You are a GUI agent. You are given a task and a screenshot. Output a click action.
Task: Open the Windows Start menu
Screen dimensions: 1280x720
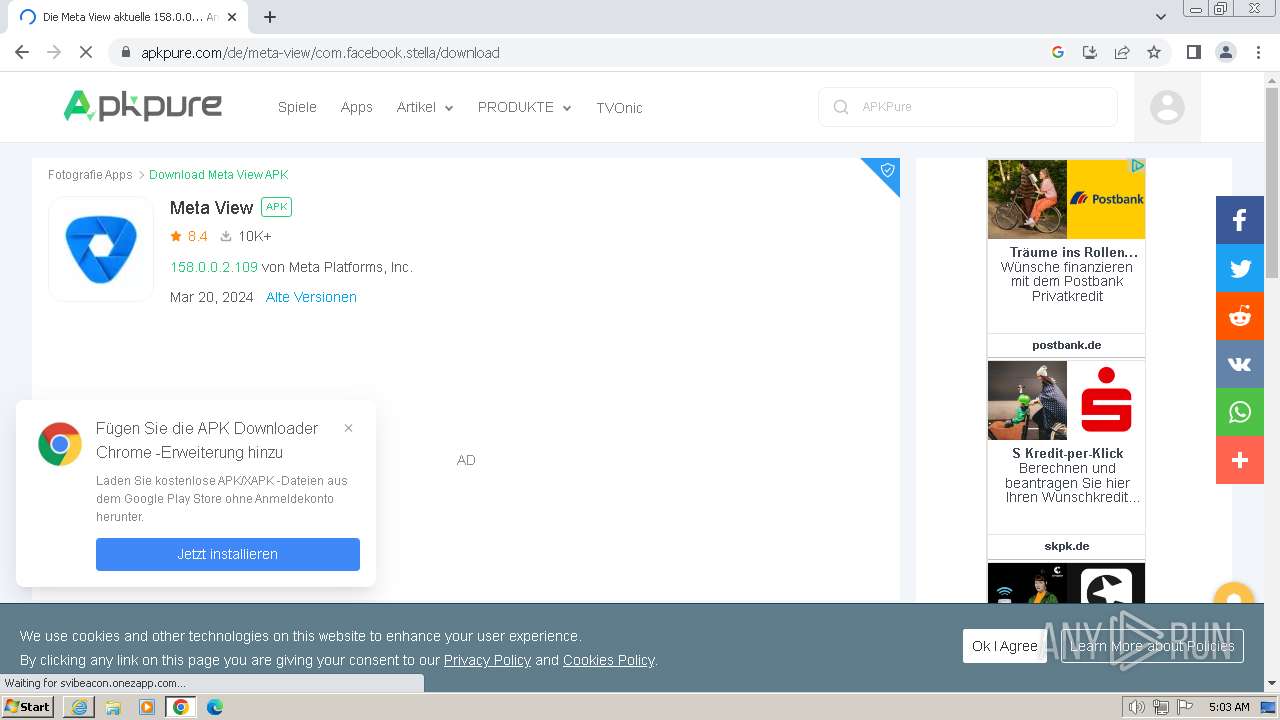28,706
